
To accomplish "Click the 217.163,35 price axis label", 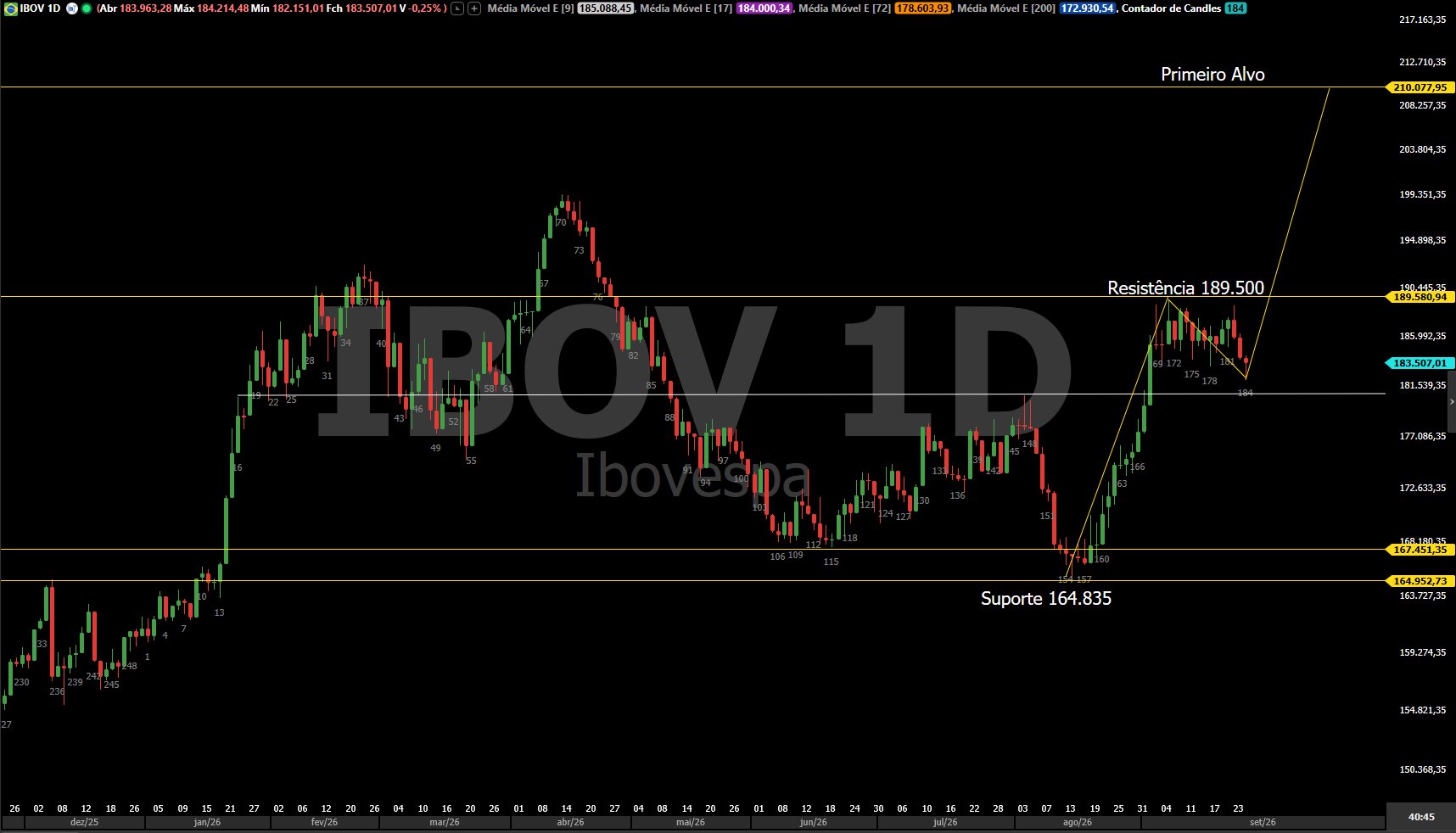I will point(1422,20).
